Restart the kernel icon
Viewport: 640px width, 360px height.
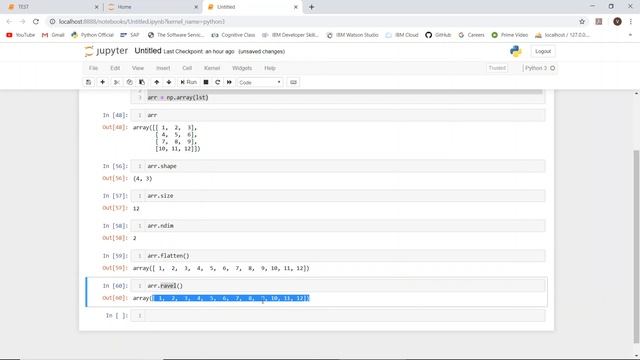point(218,82)
